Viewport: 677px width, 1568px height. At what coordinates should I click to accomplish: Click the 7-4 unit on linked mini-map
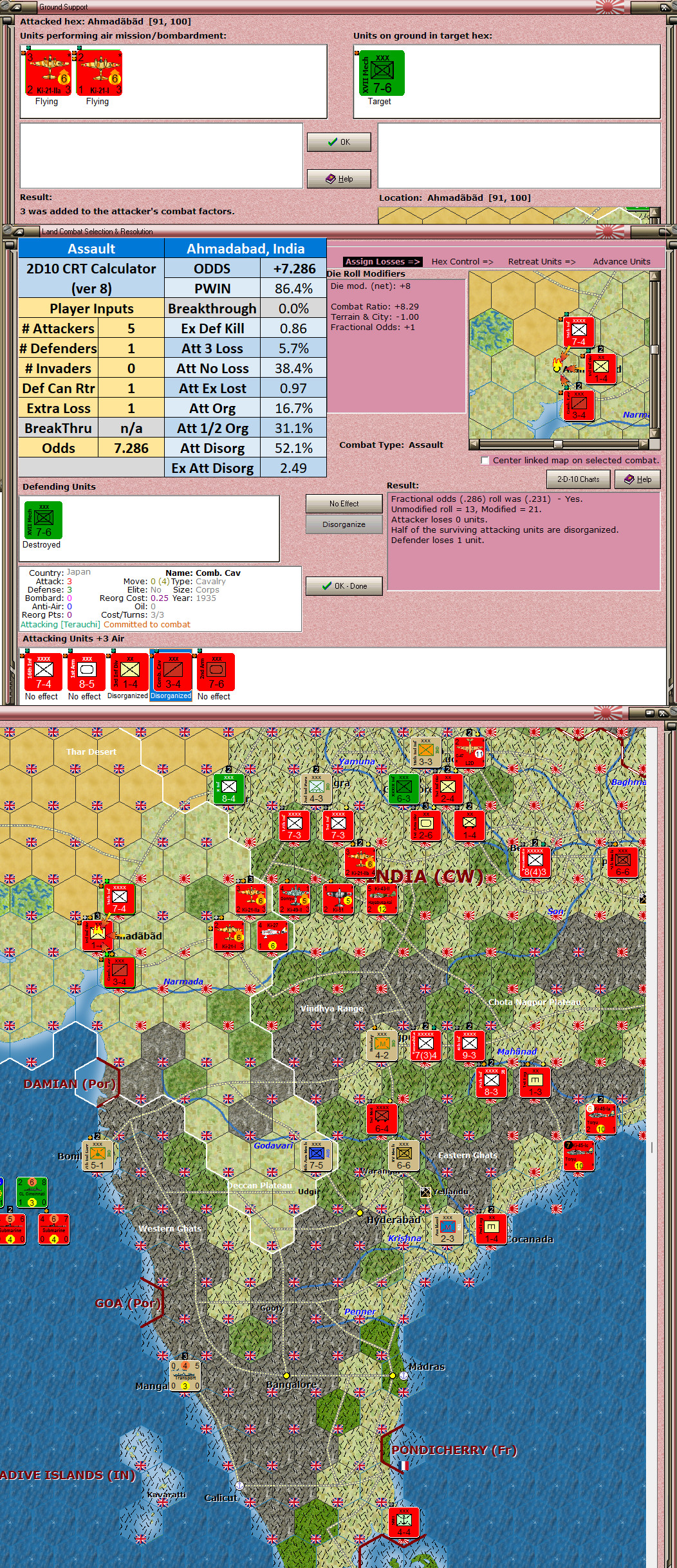point(579,332)
